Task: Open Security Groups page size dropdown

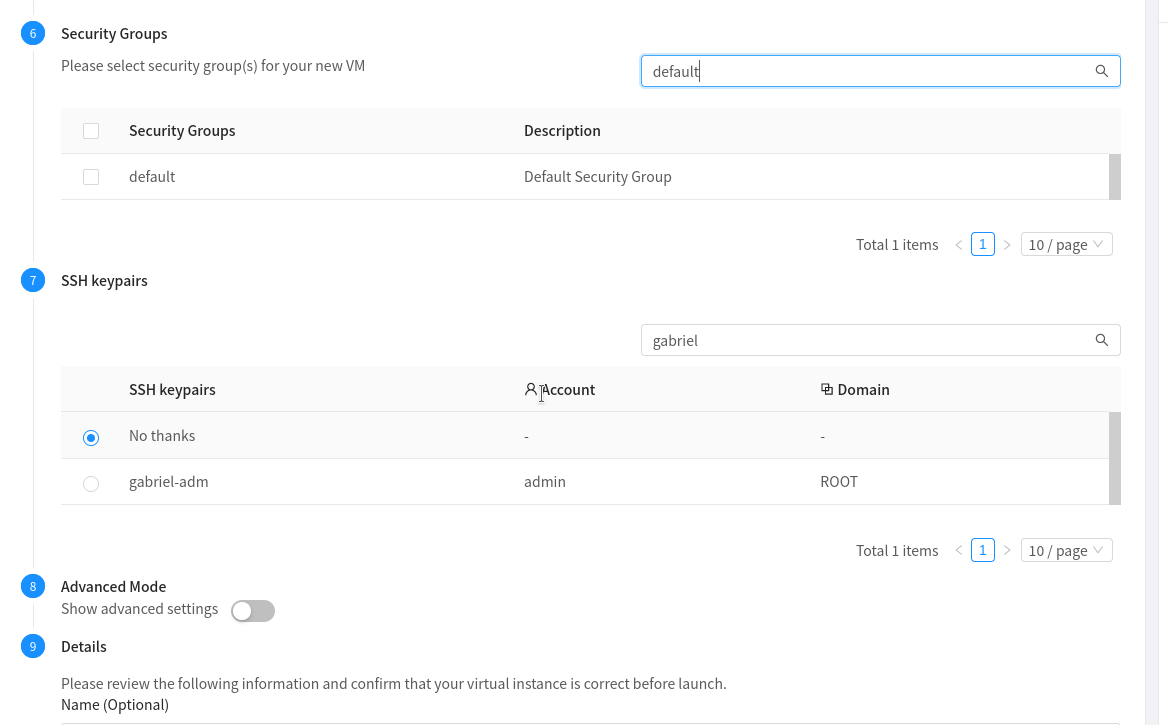Action: 1066,244
